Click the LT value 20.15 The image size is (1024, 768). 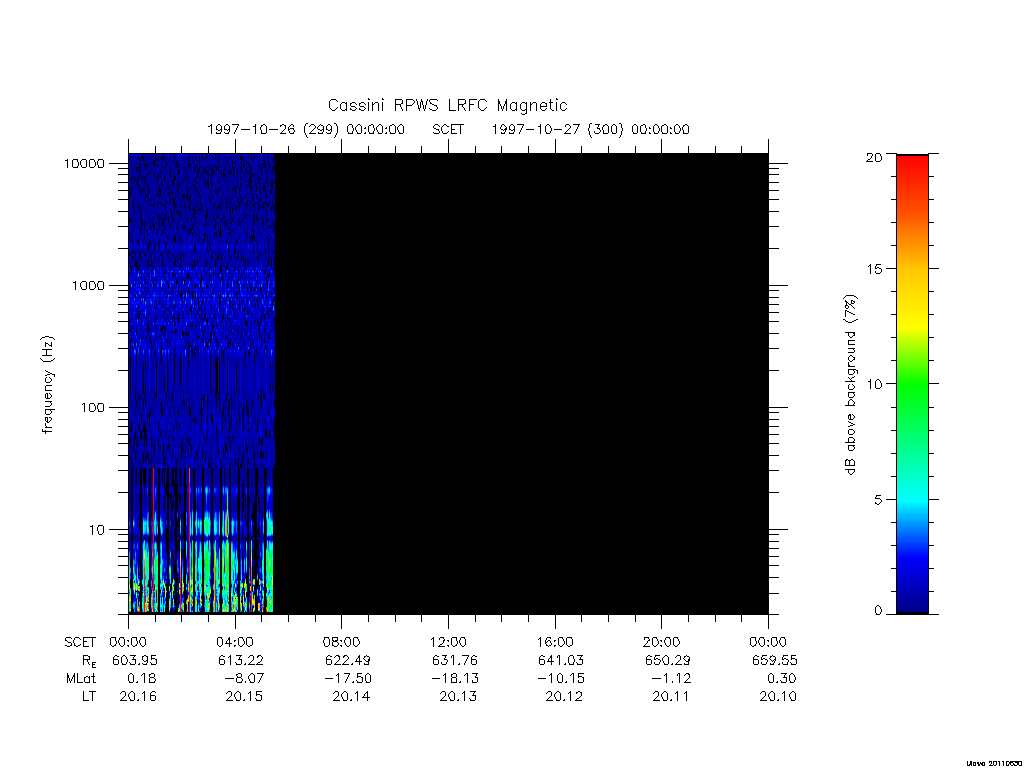(x=245, y=697)
